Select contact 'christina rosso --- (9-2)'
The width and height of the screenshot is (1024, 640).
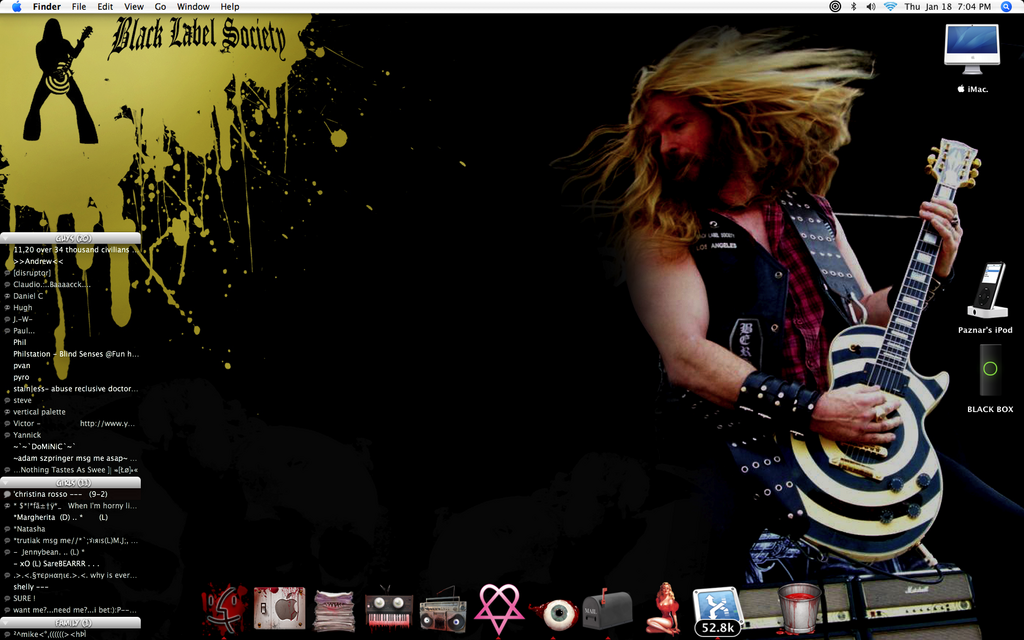(x=71, y=494)
